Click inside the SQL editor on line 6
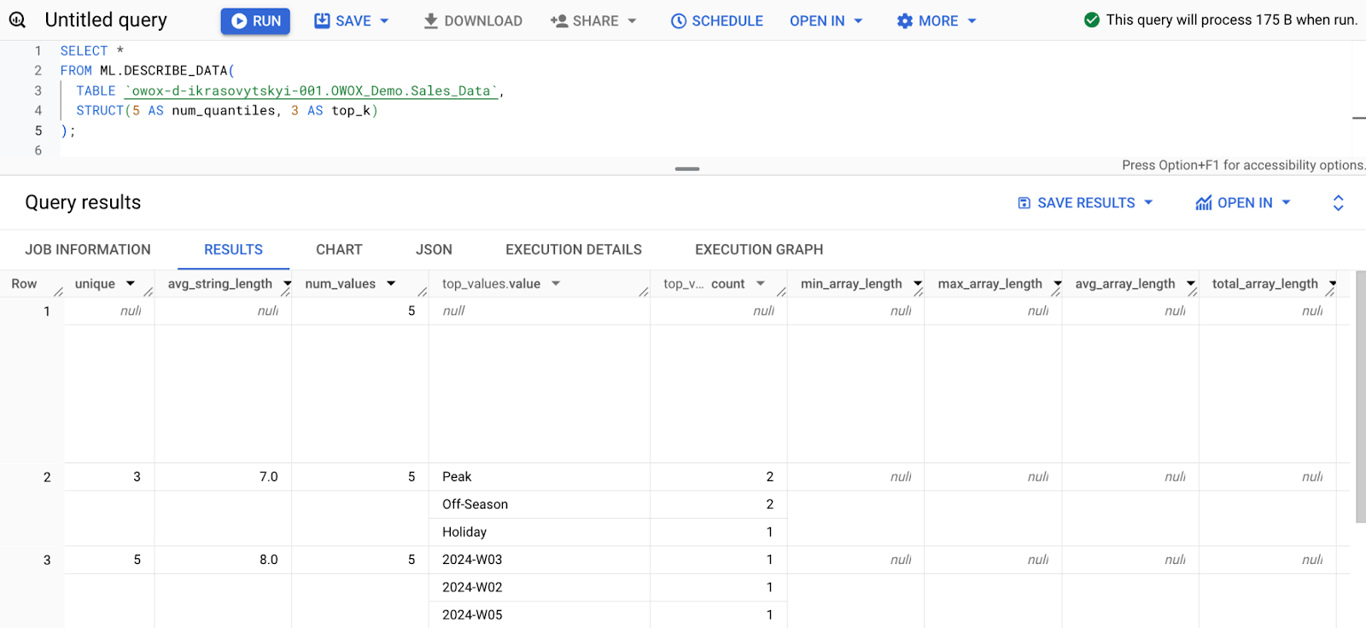Screen dimensions: 1366x628 (700, 150)
